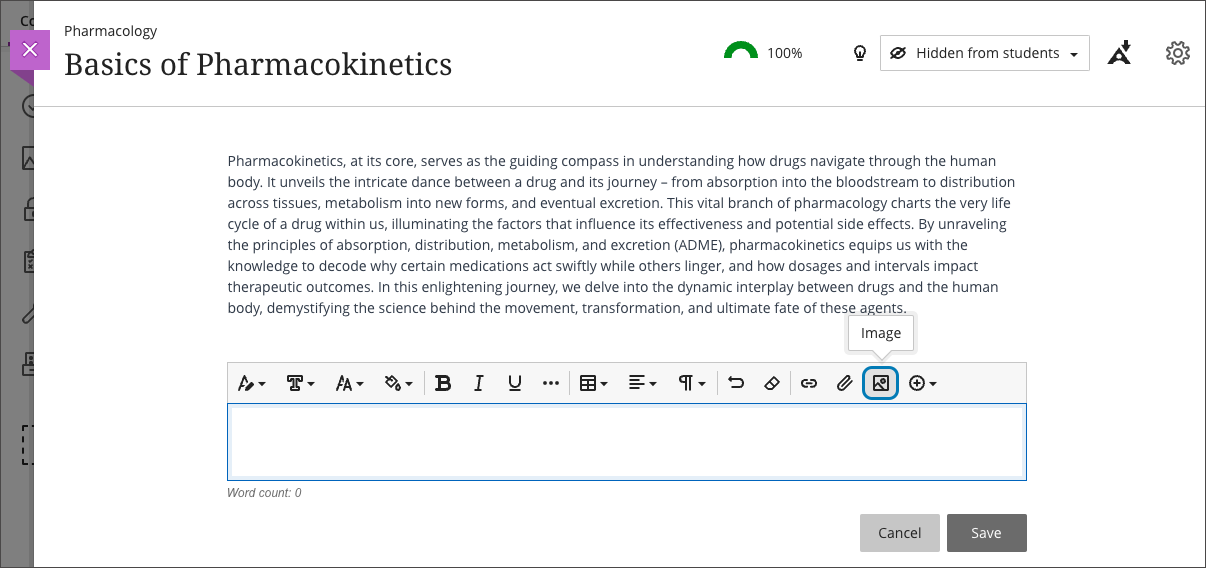1206x568 pixels.
Task: Click the Cancel button
Action: point(899,533)
